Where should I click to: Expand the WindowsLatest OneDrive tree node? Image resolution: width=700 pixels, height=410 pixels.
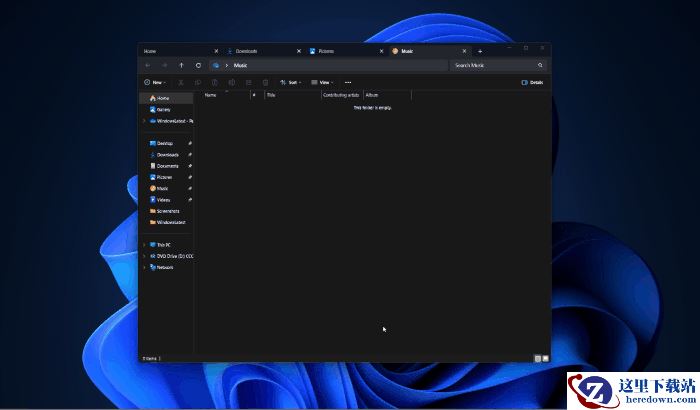pyautogui.click(x=144, y=121)
